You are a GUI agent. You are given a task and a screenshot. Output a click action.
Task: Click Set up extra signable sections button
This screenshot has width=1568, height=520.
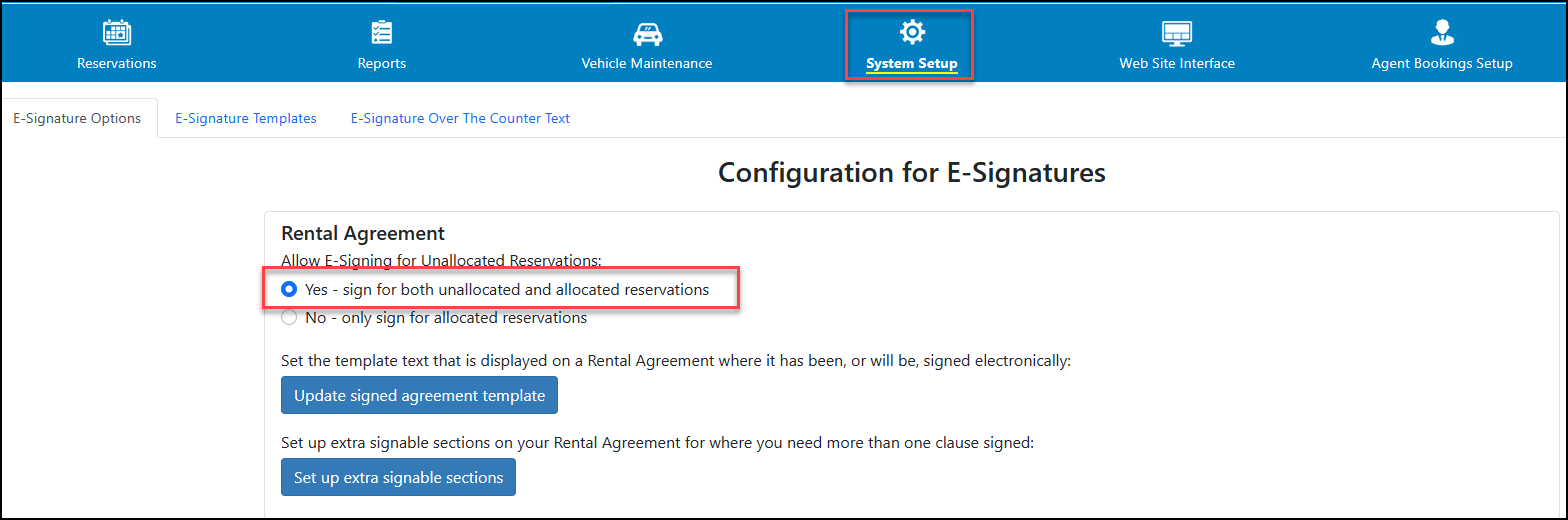(398, 477)
